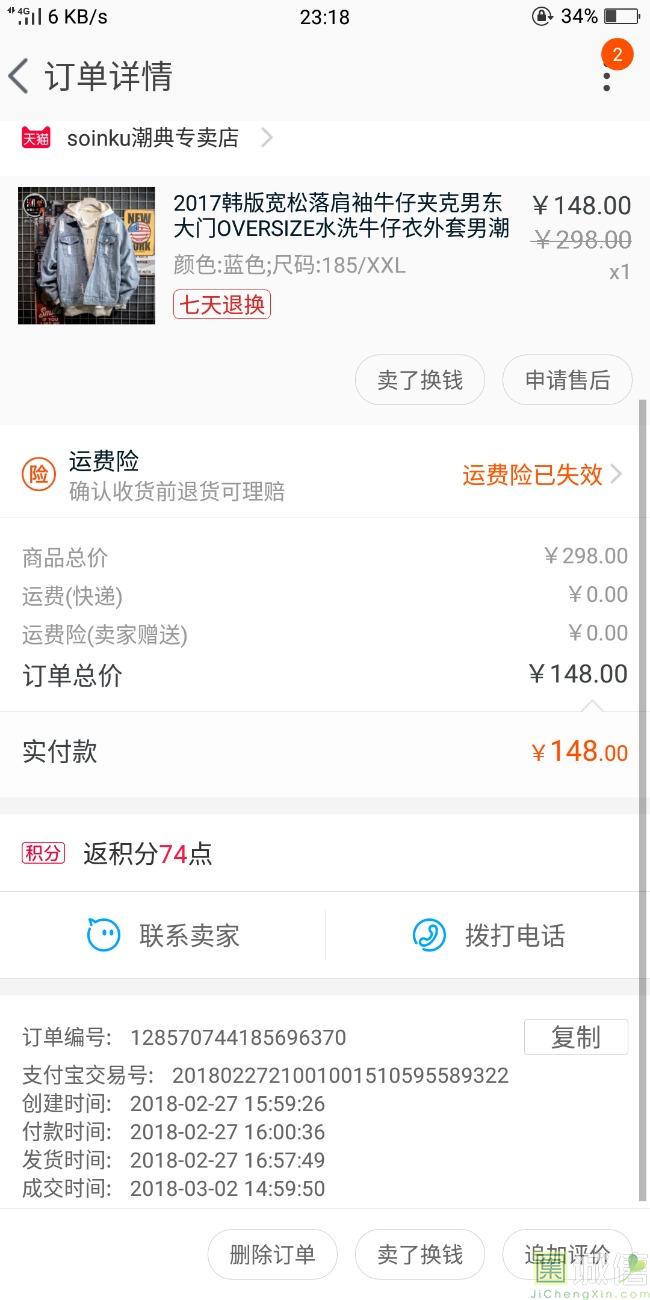Click the page scrollbar on right edge

pyautogui.click(x=643, y=800)
